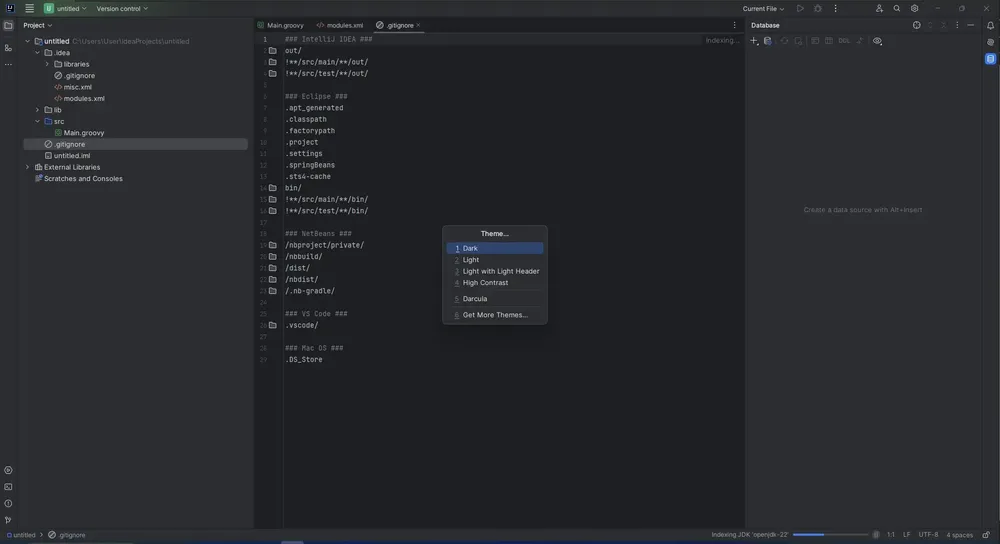Image resolution: width=1000 pixels, height=544 pixels.
Task: Open the Git tool window icon
Action: coord(8,520)
